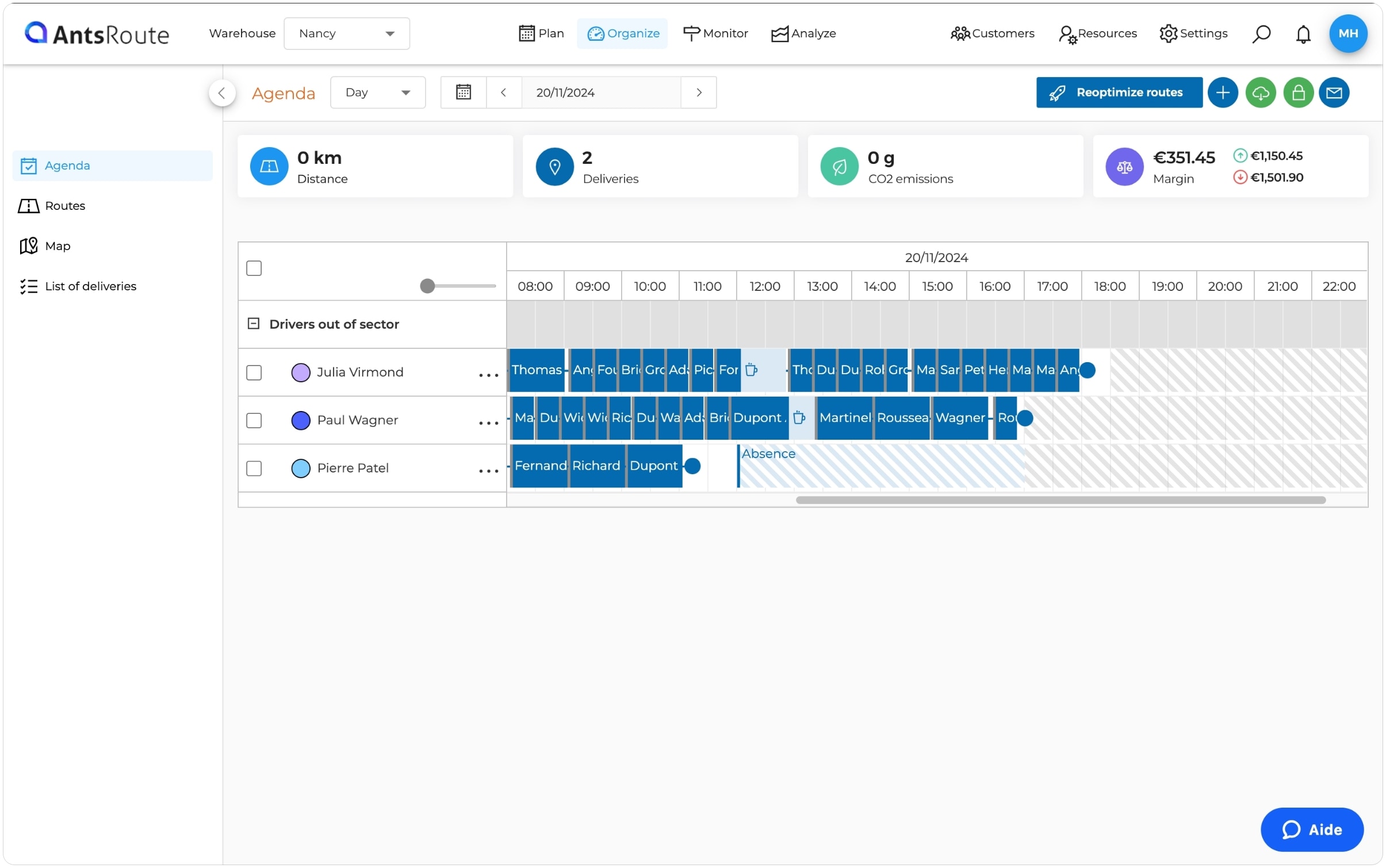1386x868 pixels.
Task: Open the notifications bell
Action: point(1303,34)
